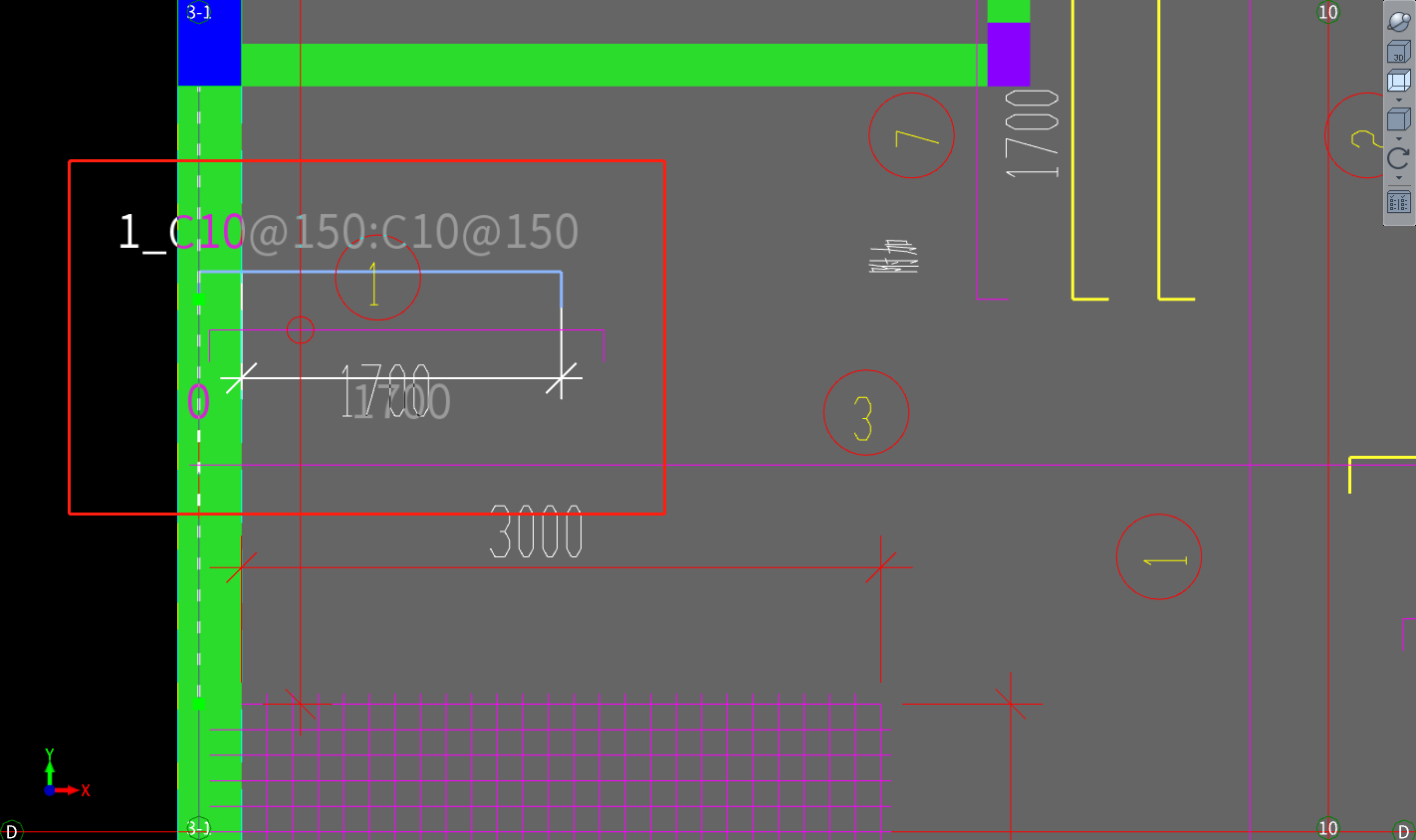Screen dimensions: 1416x840
Task: Click axis bubble 10 at top right
Action: (1328, 12)
